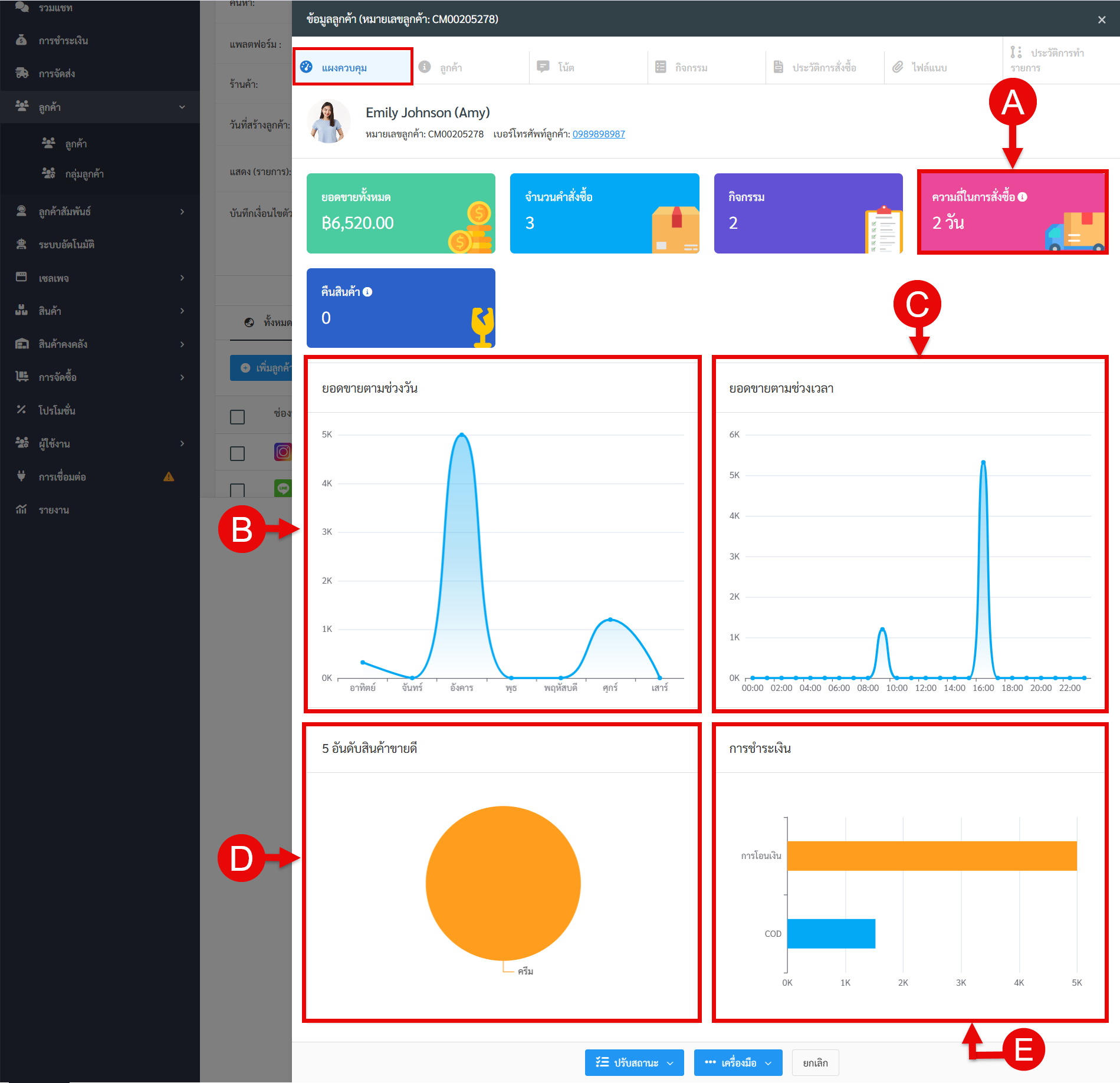Screen dimensions: 1120x1083
Task: Switch to the ประวัติการสั่งซื้อ tab
Action: tap(823, 67)
